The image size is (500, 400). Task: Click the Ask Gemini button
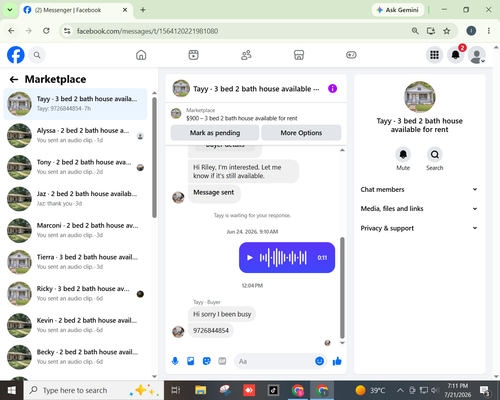pyautogui.click(x=397, y=10)
